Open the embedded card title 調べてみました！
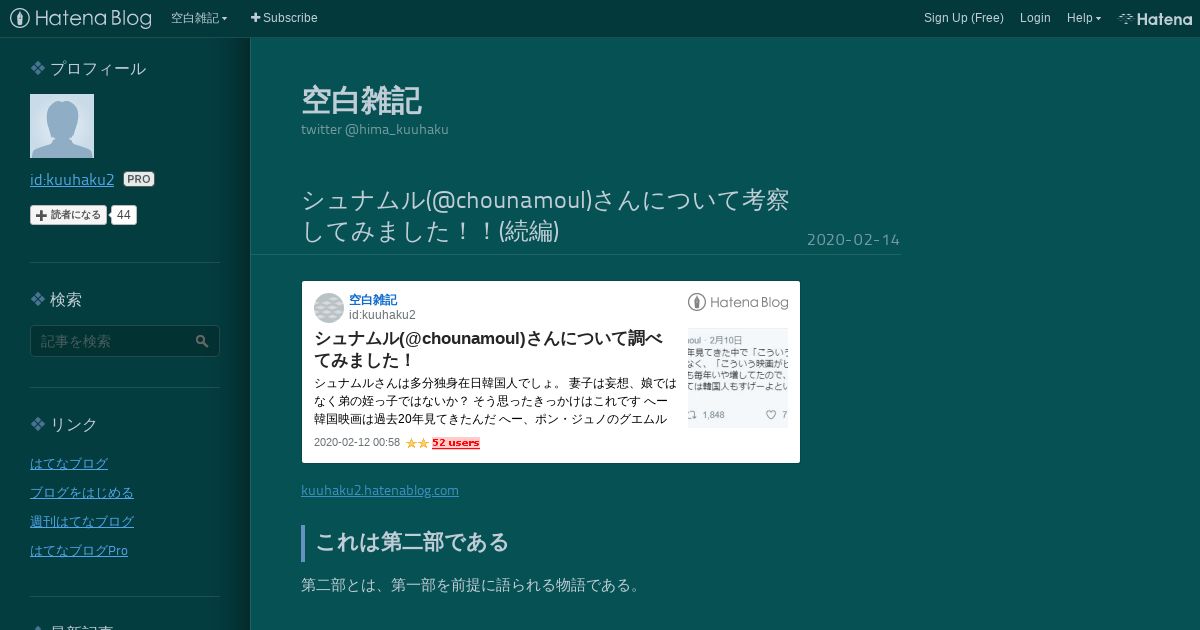This screenshot has width=1200, height=630. point(488,349)
